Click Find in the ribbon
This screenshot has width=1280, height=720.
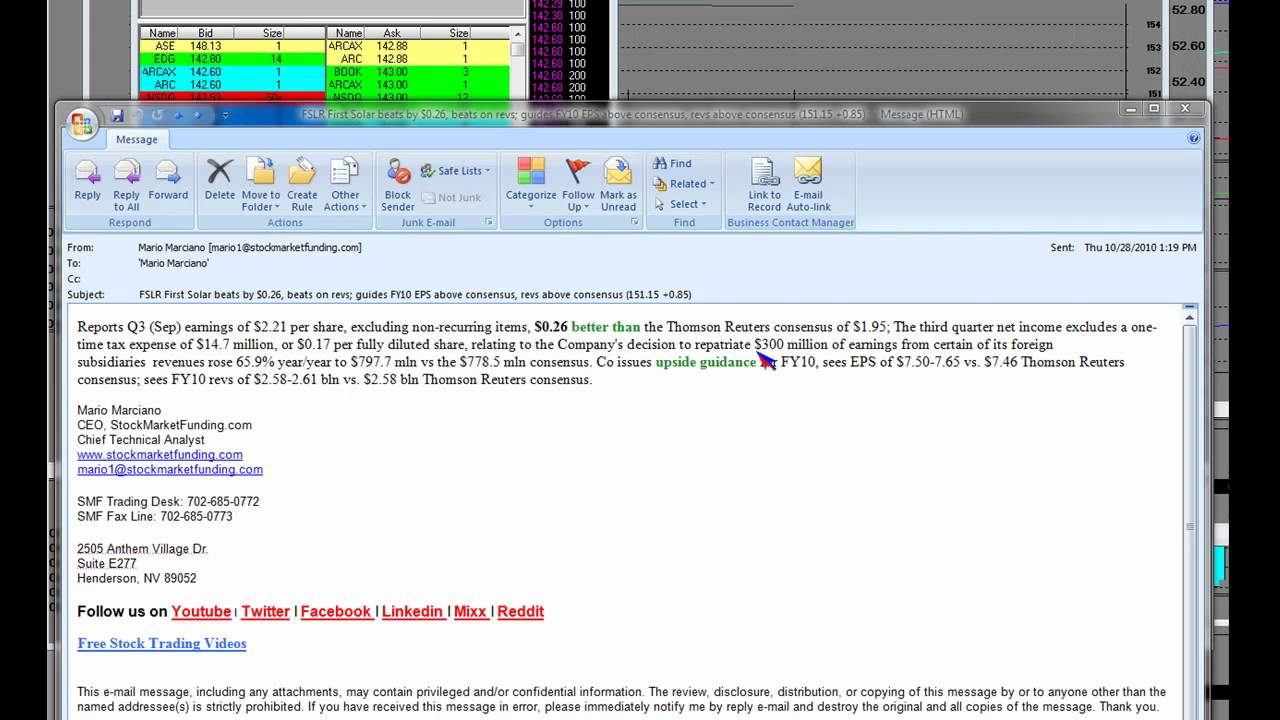[x=672, y=163]
